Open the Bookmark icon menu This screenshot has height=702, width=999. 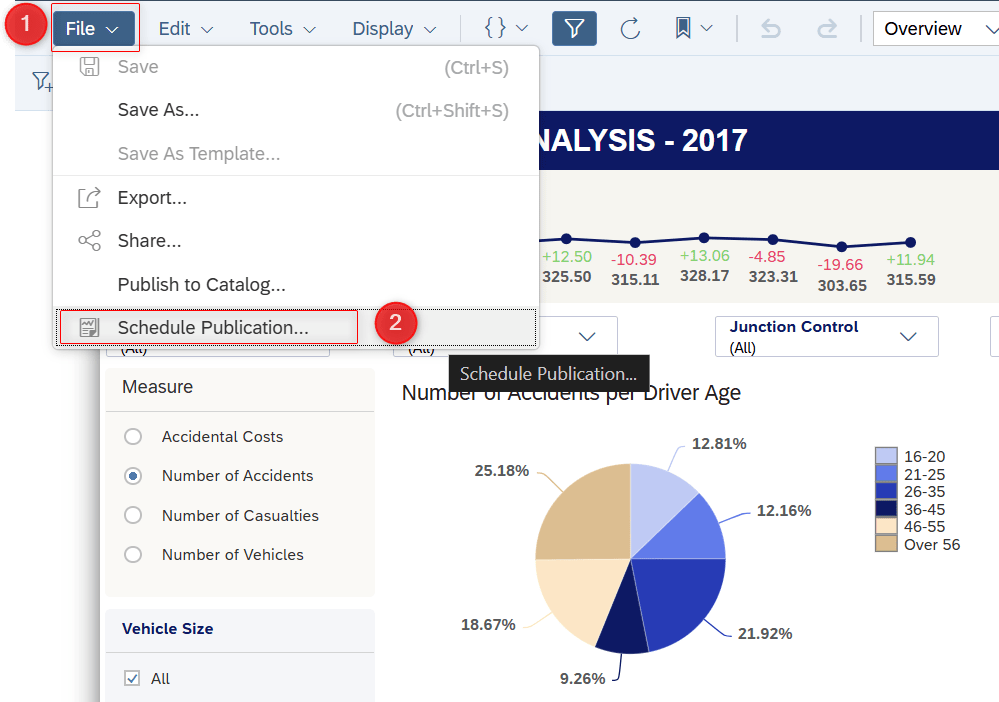tap(693, 29)
